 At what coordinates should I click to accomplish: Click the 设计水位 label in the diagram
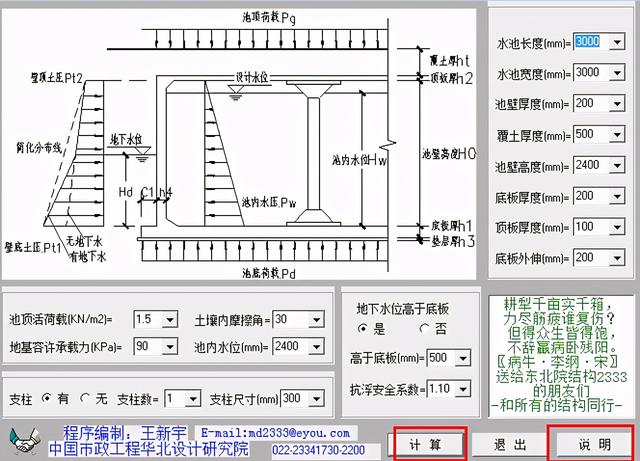(252, 78)
